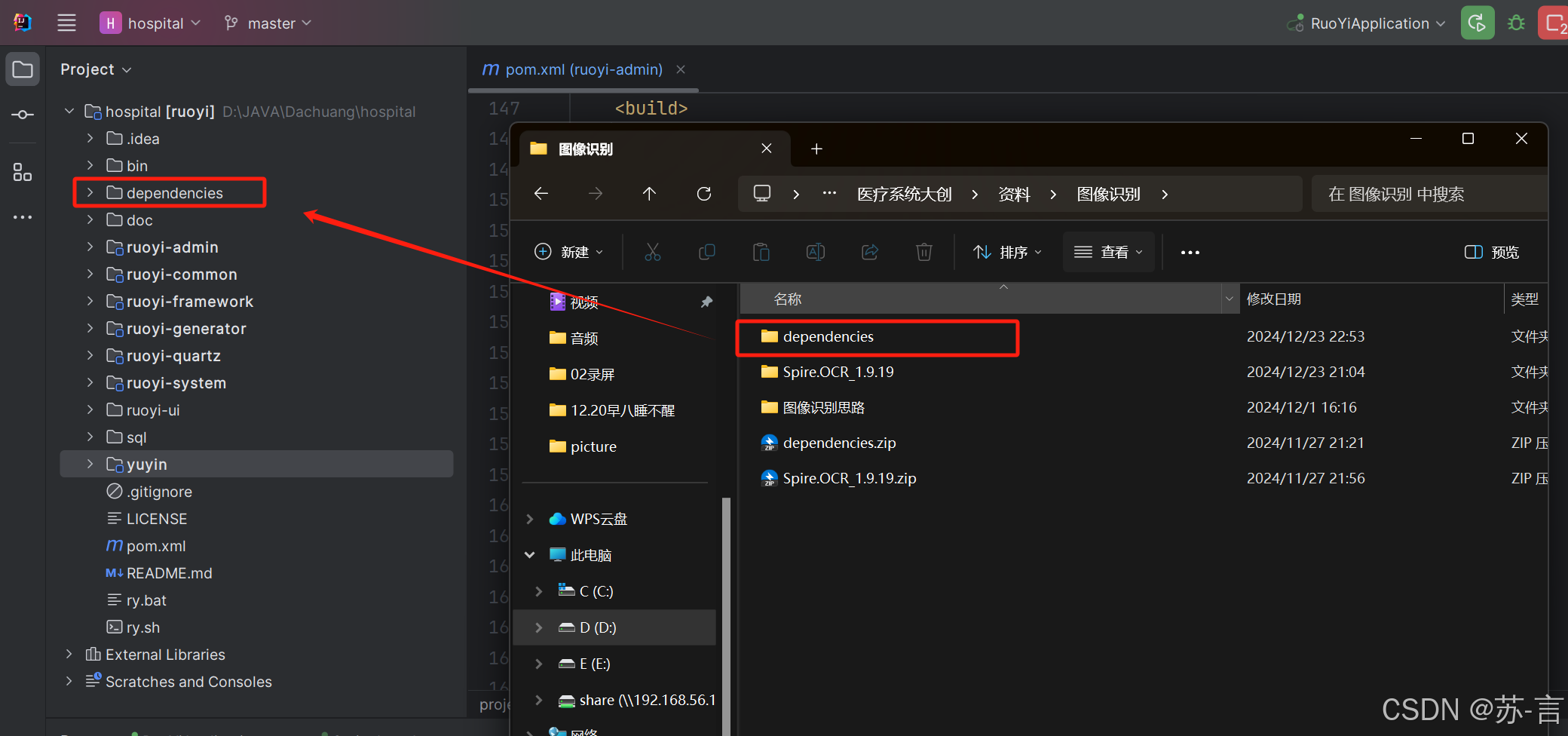Click the Cut scissors icon

[x=653, y=252]
